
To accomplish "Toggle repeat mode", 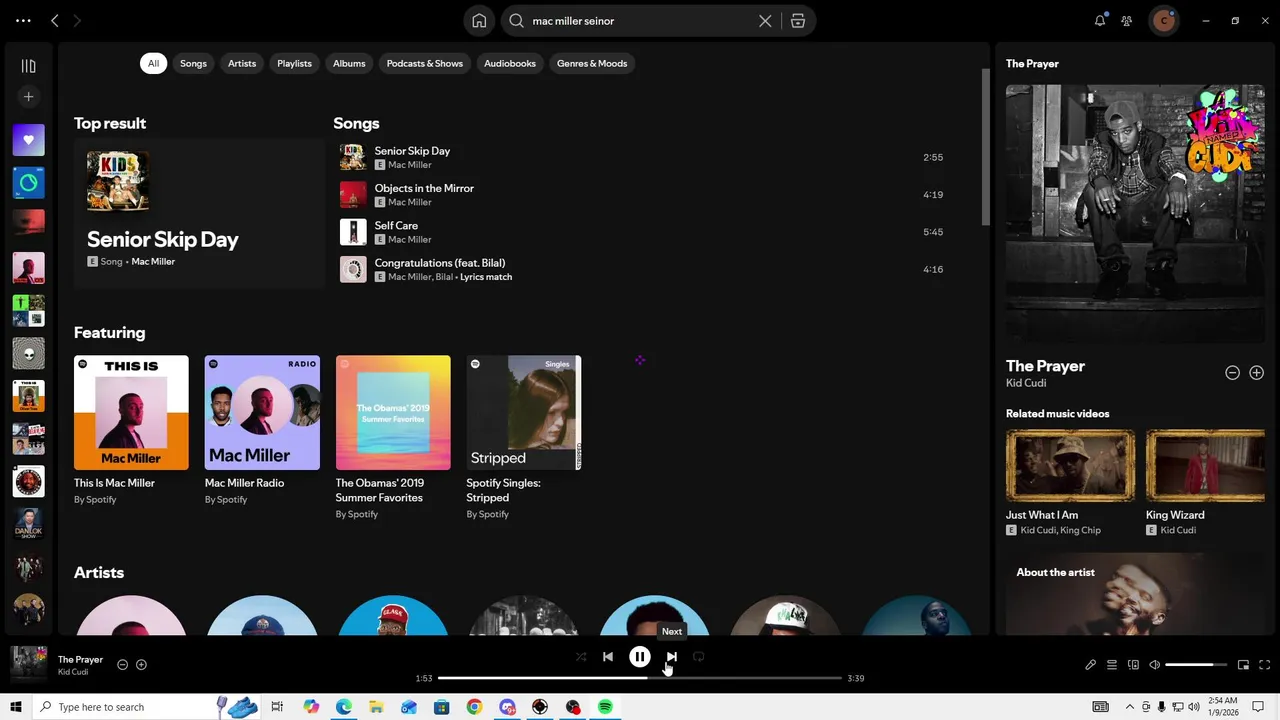I will coord(699,657).
